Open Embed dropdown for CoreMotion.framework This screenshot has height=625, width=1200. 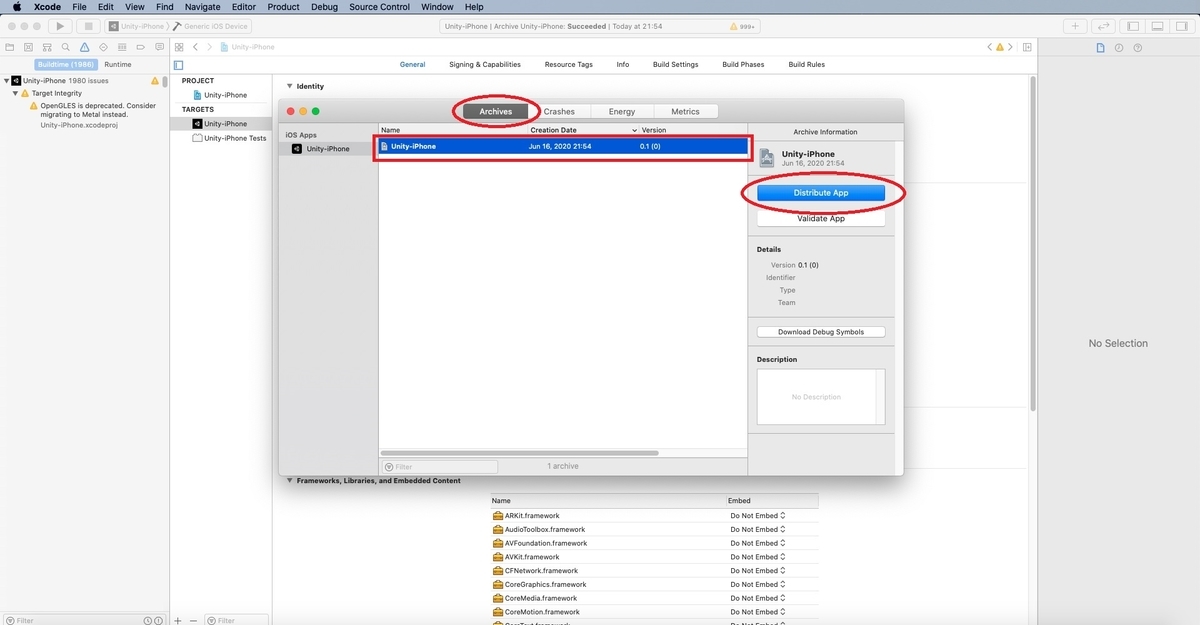[x=758, y=612]
